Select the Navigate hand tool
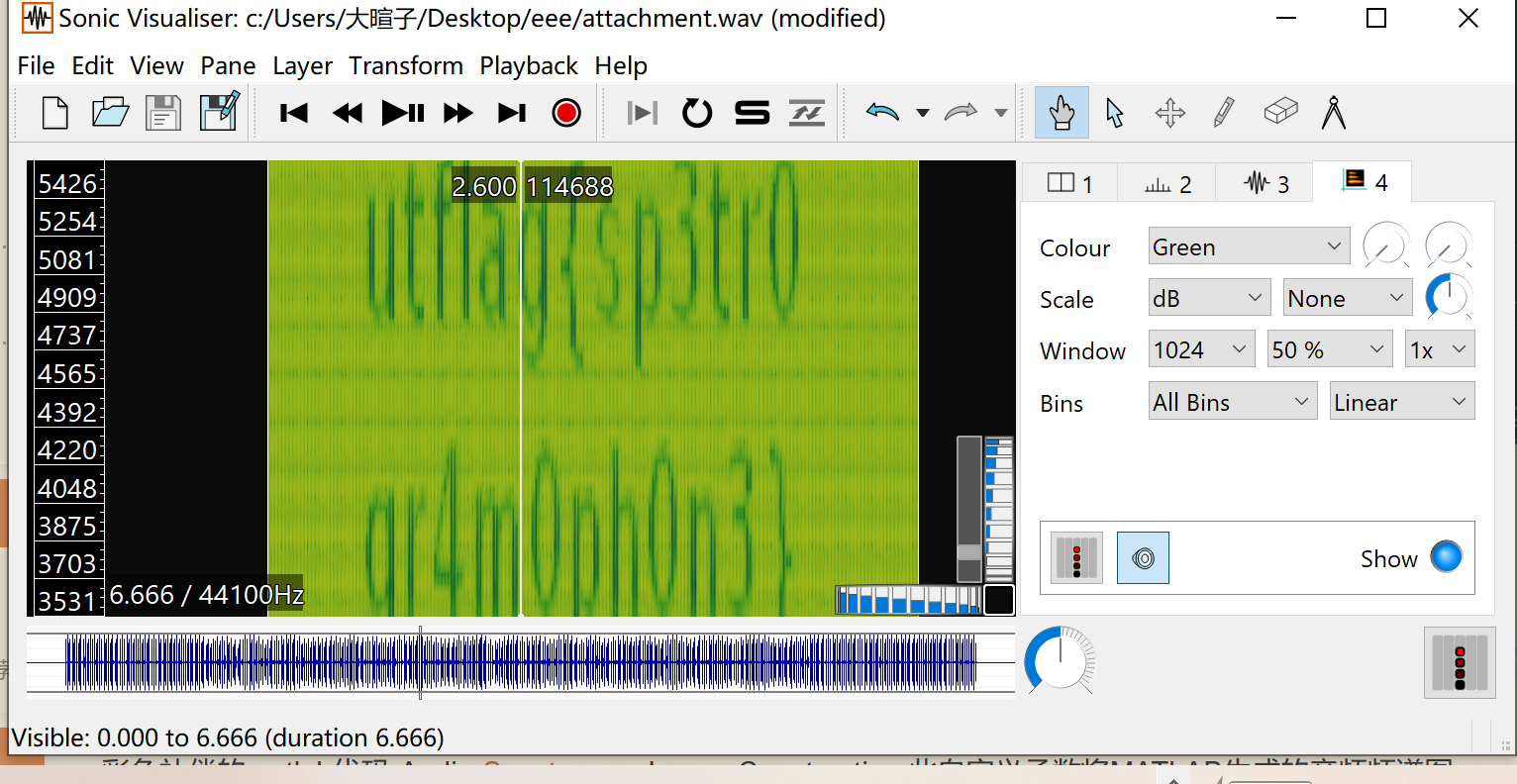Image resolution: width=1517 pixels, height=784 pixels. pos(1062,112)
